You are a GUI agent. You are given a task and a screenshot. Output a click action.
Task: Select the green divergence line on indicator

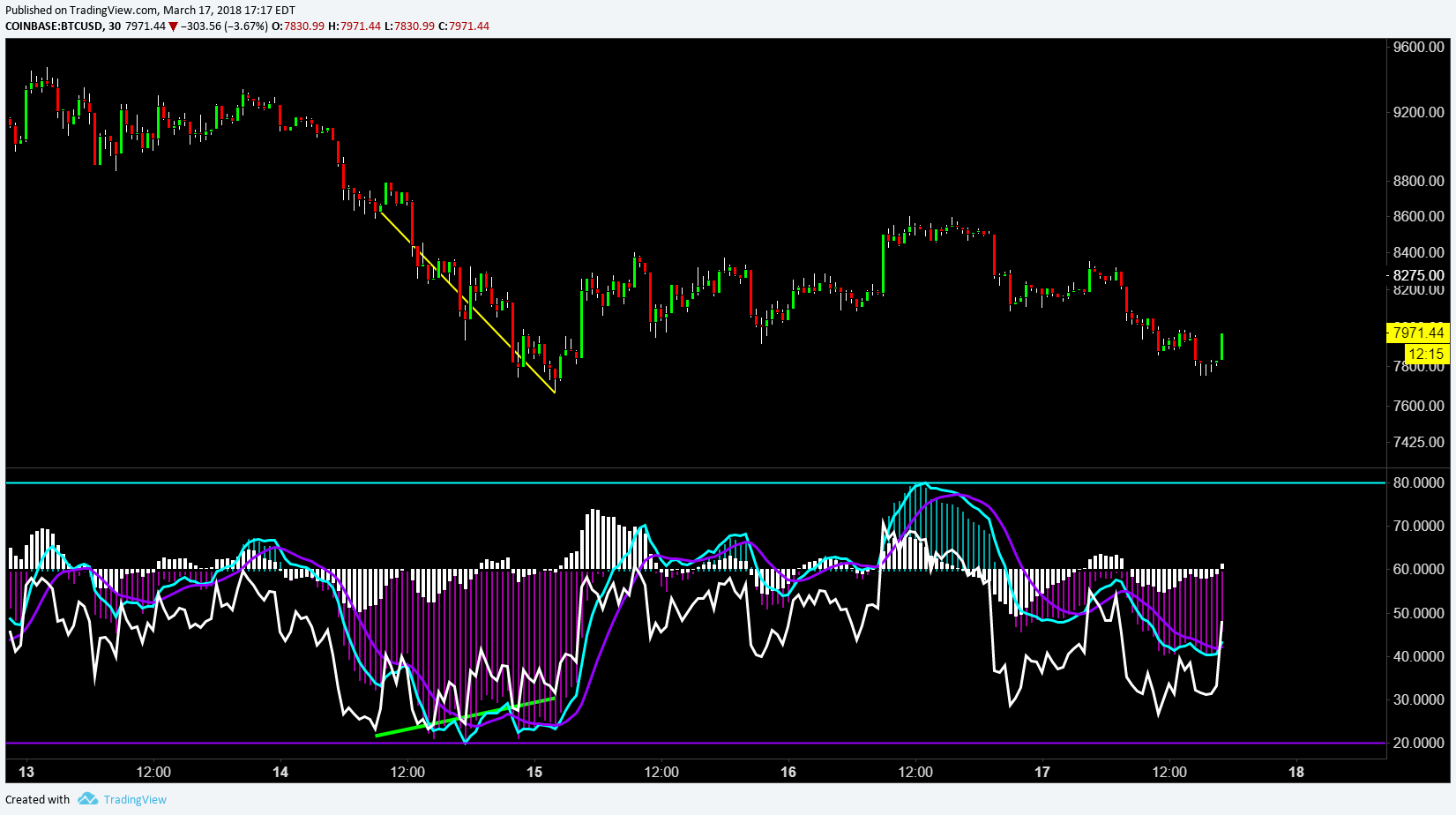(x=465, y=717)
